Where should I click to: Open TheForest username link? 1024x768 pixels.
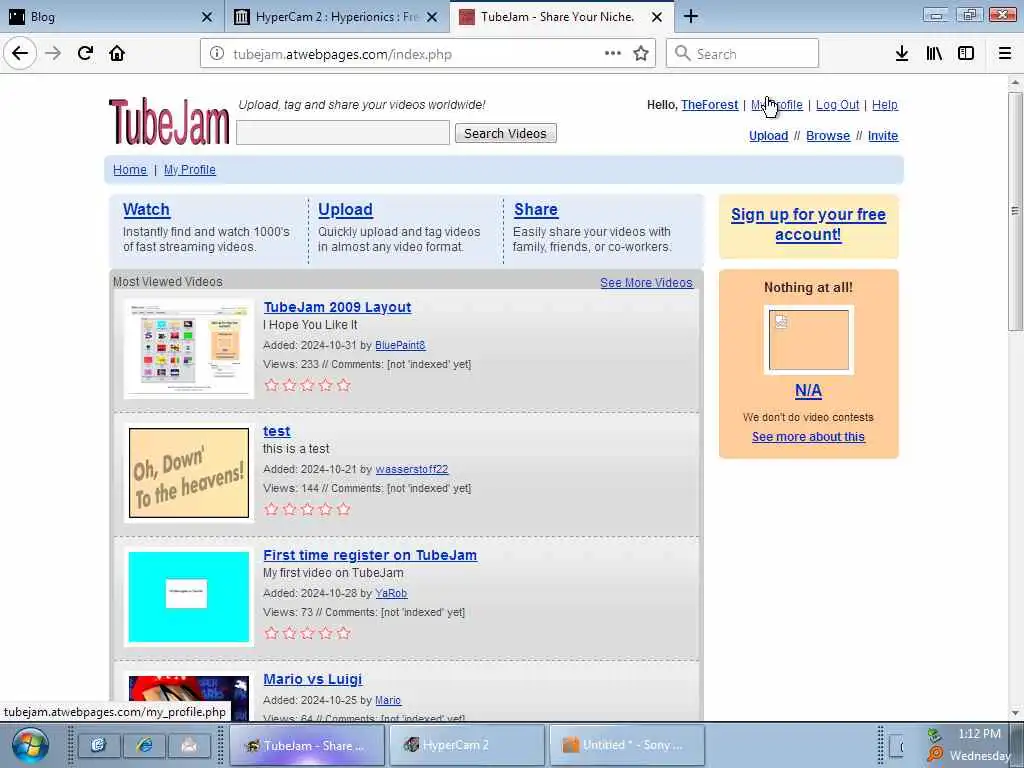coord(709,104)
